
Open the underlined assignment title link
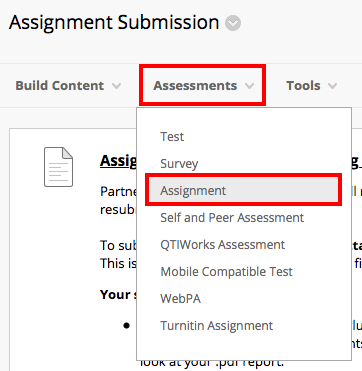click(x=118, y=161)
